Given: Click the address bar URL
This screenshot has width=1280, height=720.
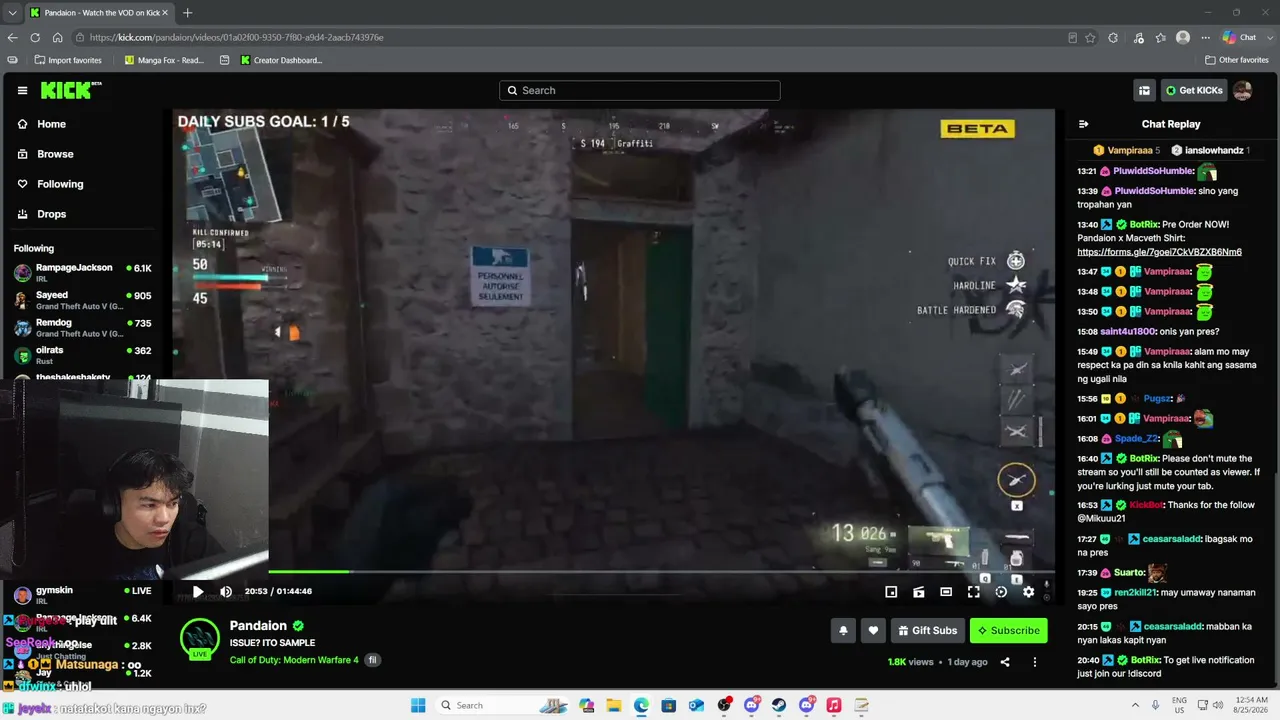Looking at the screenshot, I should point(236,37).
